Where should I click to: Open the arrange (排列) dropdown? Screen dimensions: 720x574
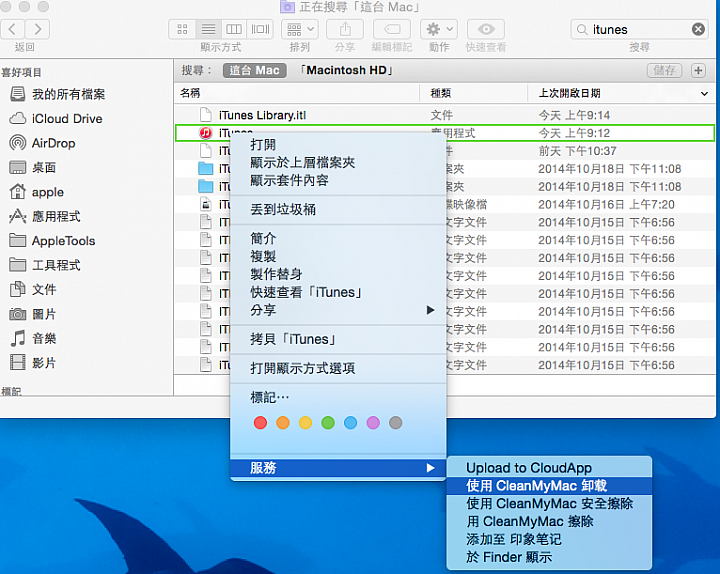300,29
